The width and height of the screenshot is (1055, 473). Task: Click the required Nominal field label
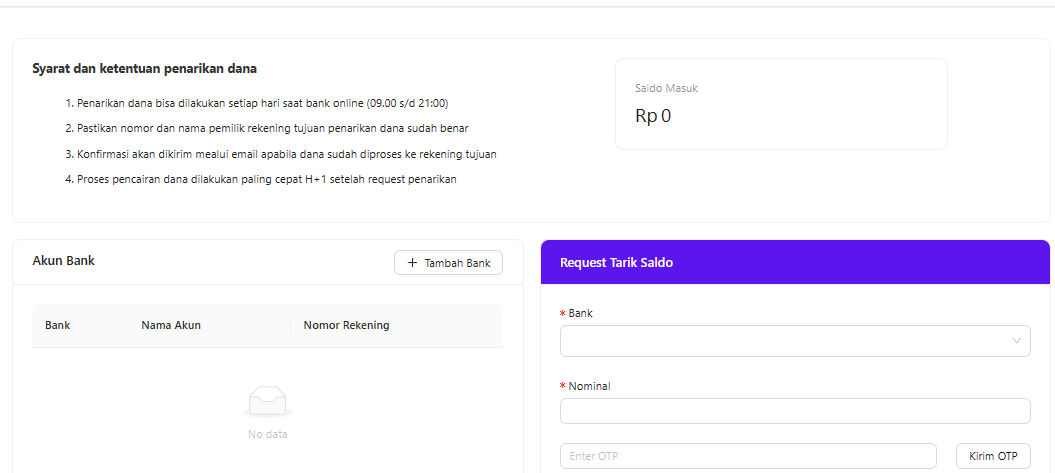pos(589,386)
